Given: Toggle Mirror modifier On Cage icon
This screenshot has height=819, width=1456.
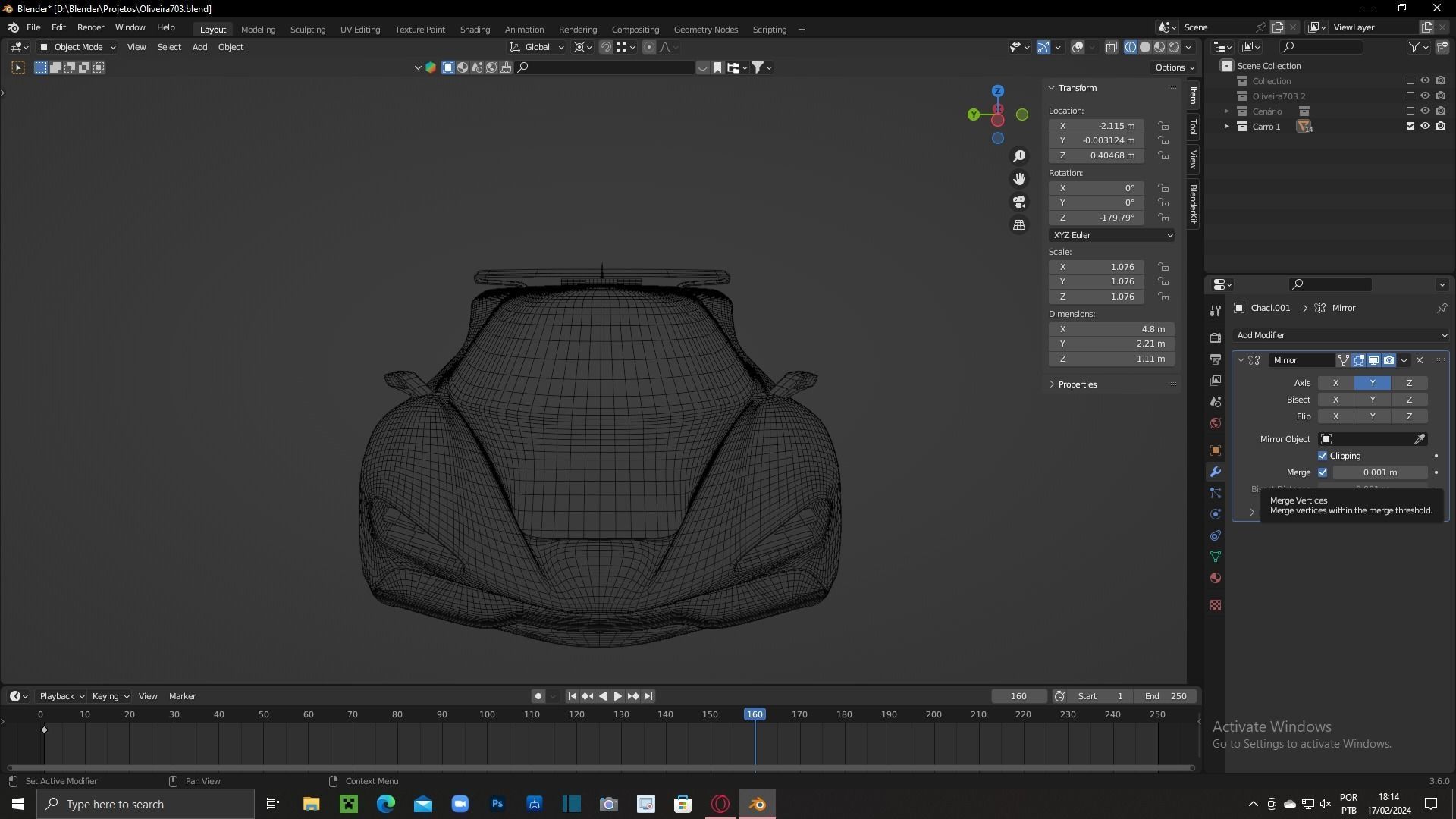Looking at the screenshot, I should [1343, 360].
